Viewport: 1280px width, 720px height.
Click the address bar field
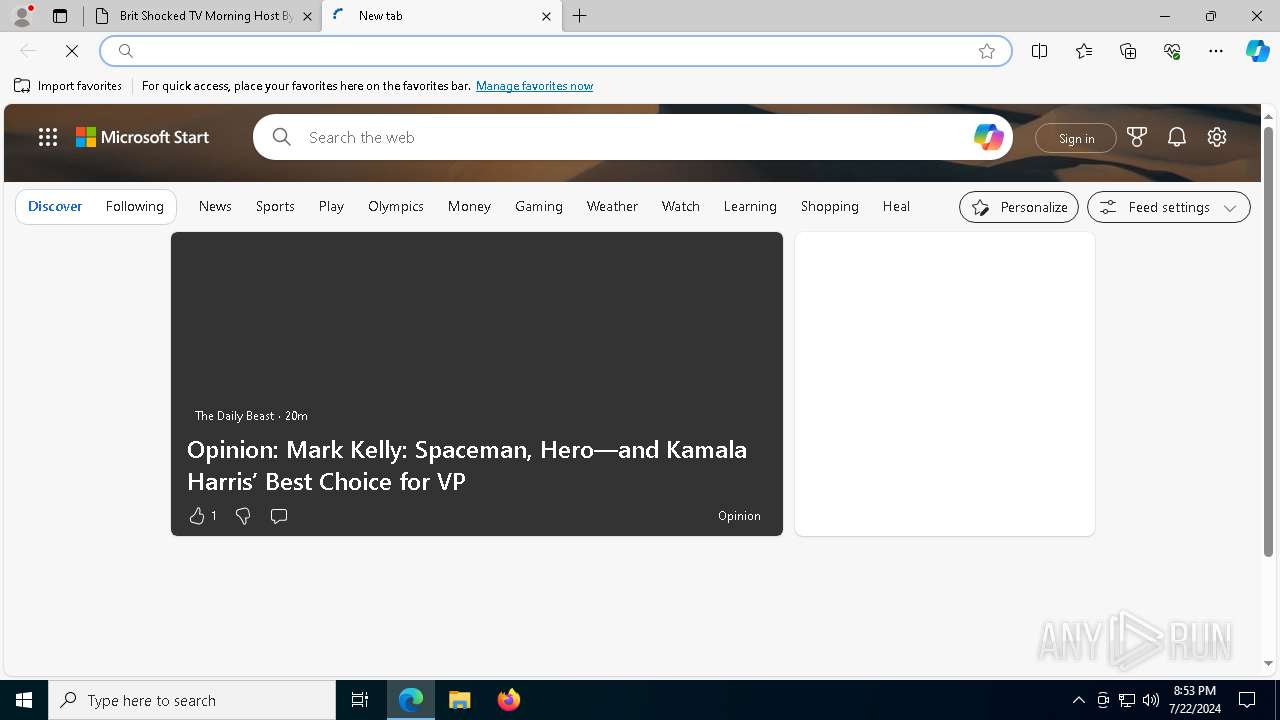tap(555, 51)
